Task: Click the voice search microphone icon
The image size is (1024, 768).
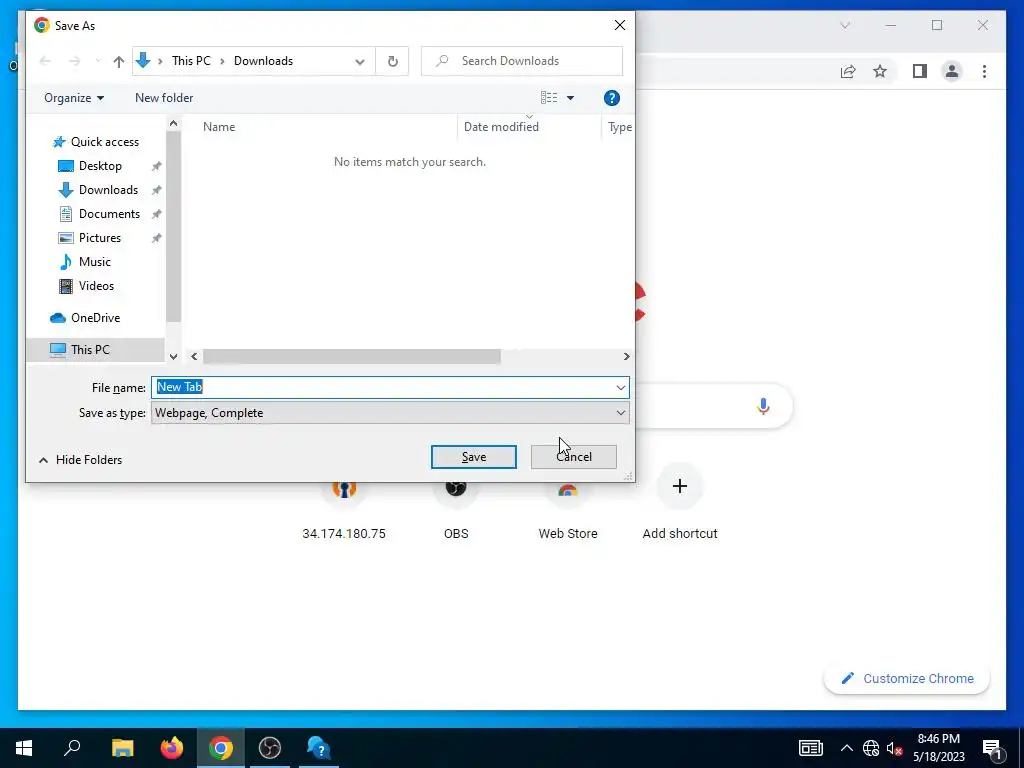Action: [763, 406]
